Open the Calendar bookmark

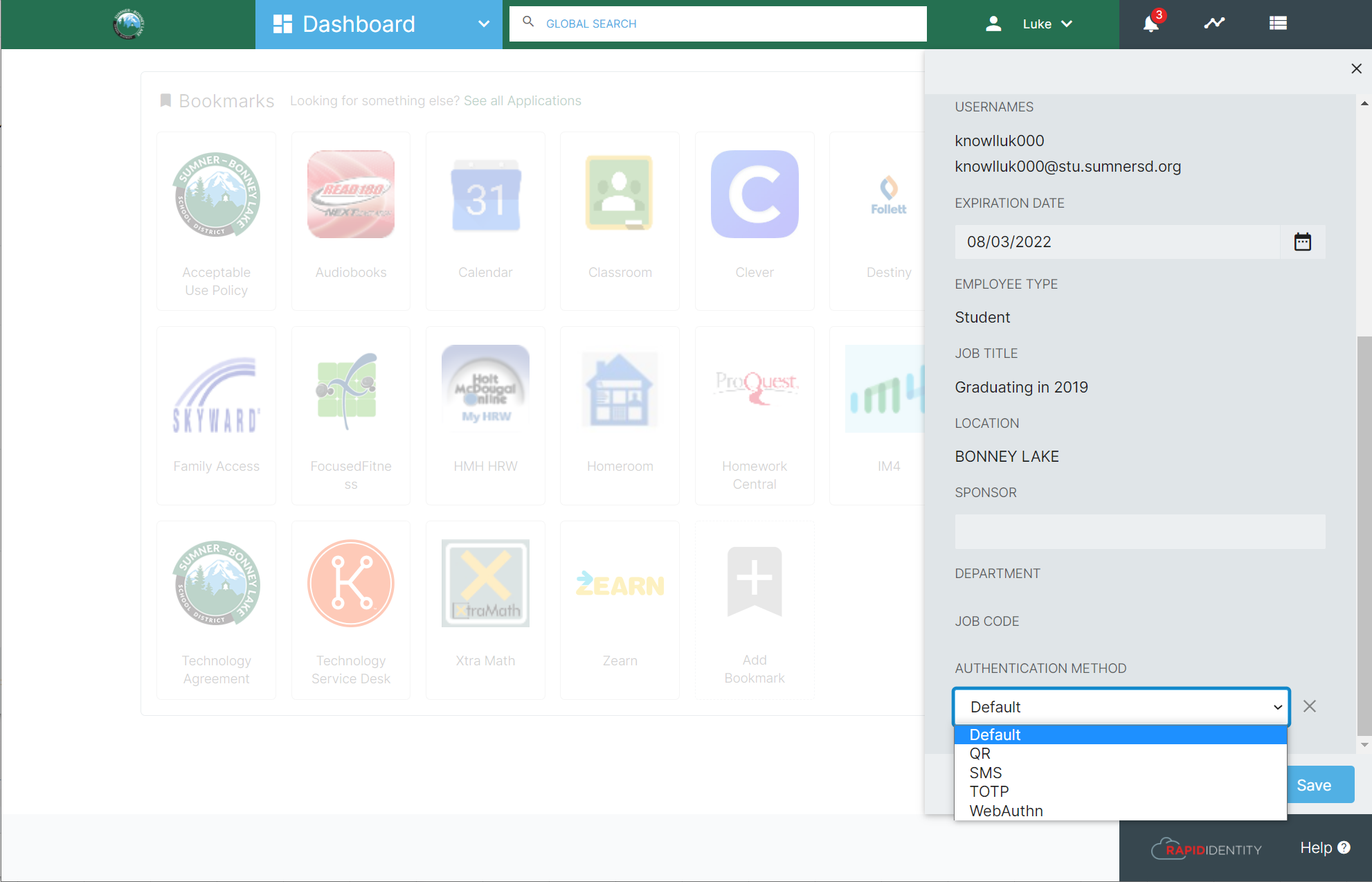[x=485, y=221]
